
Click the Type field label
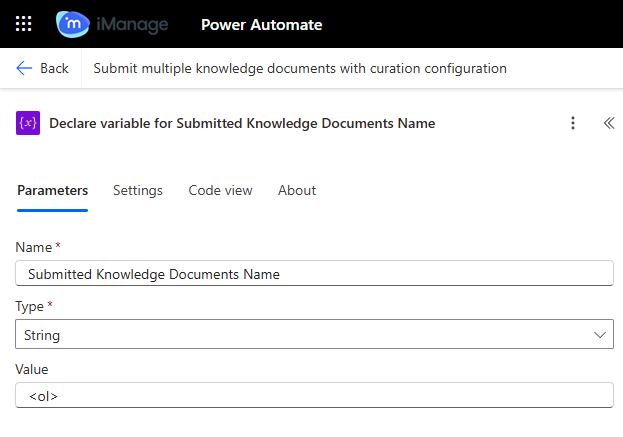[x=29, y=306]
